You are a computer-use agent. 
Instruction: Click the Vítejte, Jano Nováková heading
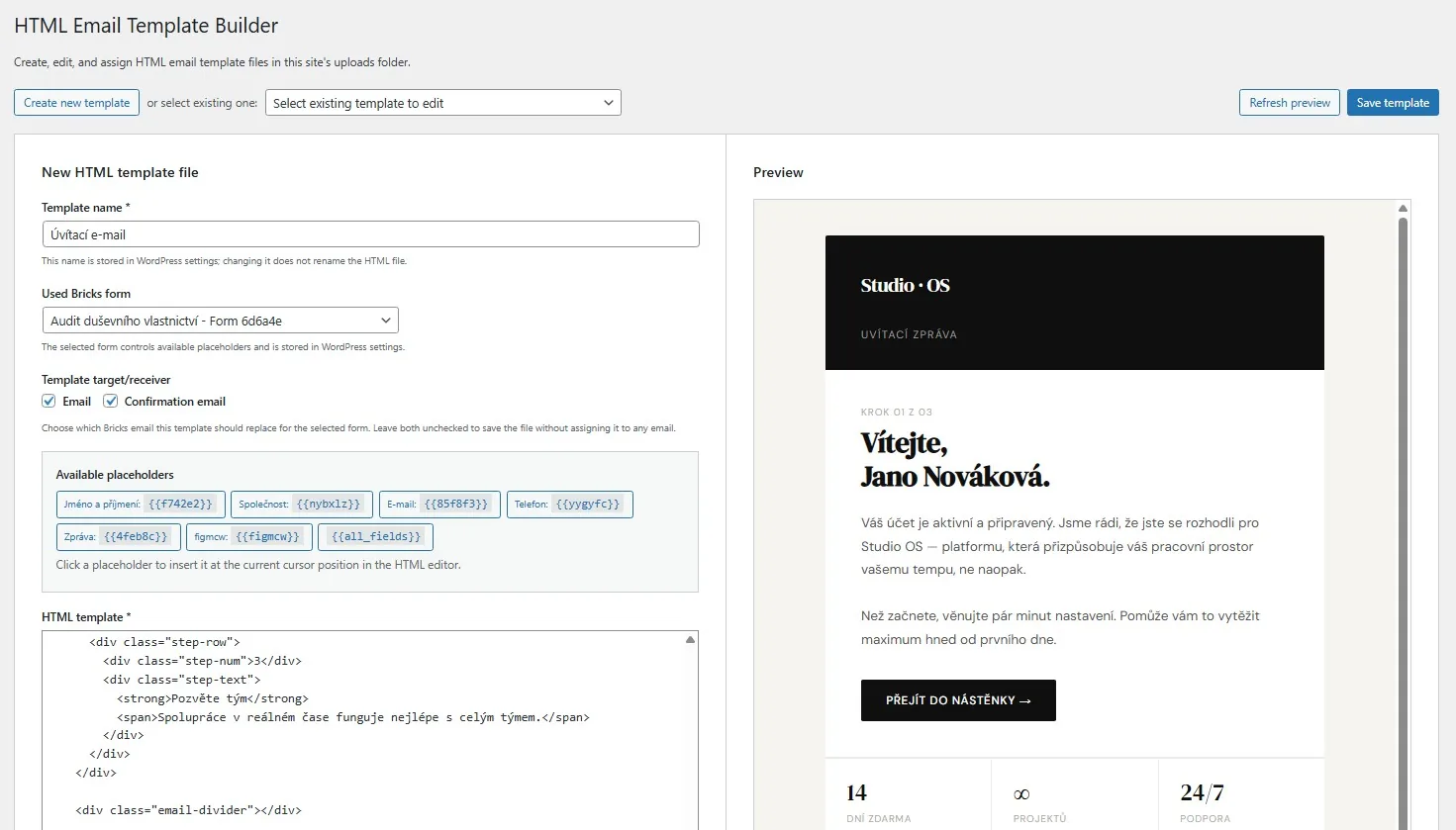955,459
